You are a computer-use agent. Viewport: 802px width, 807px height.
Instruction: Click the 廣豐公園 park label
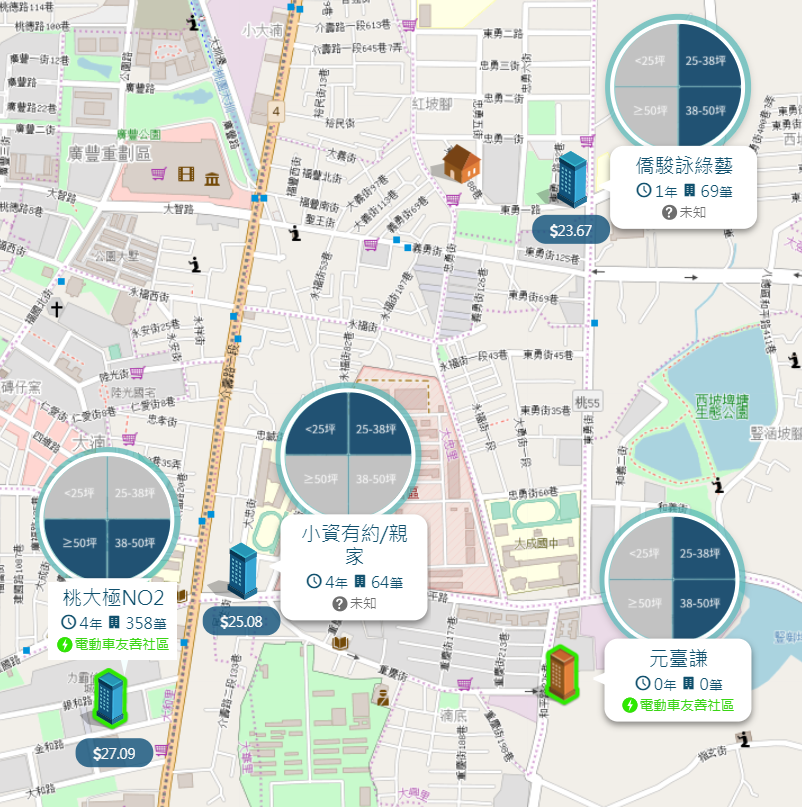tap(138, 135)
